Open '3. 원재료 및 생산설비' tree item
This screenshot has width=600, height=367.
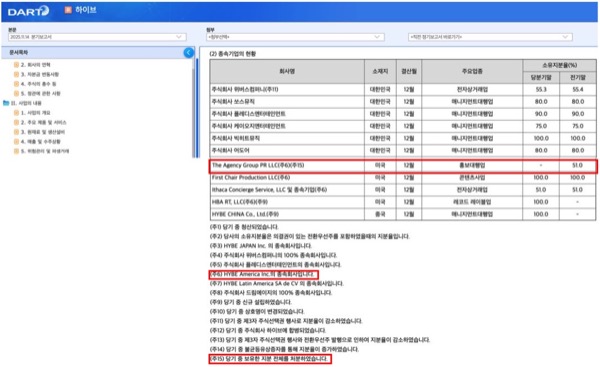(42, 132)
